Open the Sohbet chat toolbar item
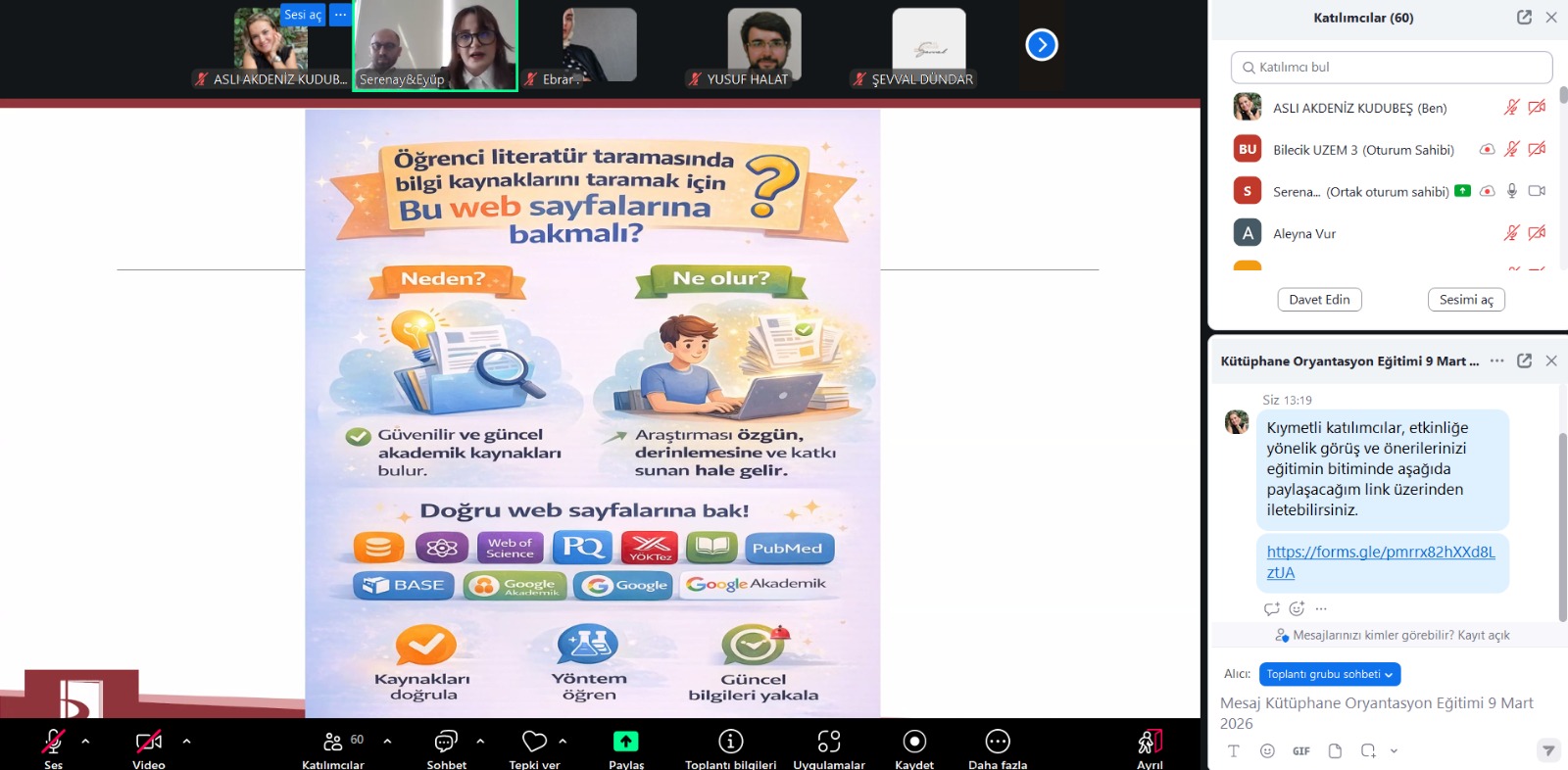The height and width of the screenshot is (770, 1568). (x=446, y=742)
